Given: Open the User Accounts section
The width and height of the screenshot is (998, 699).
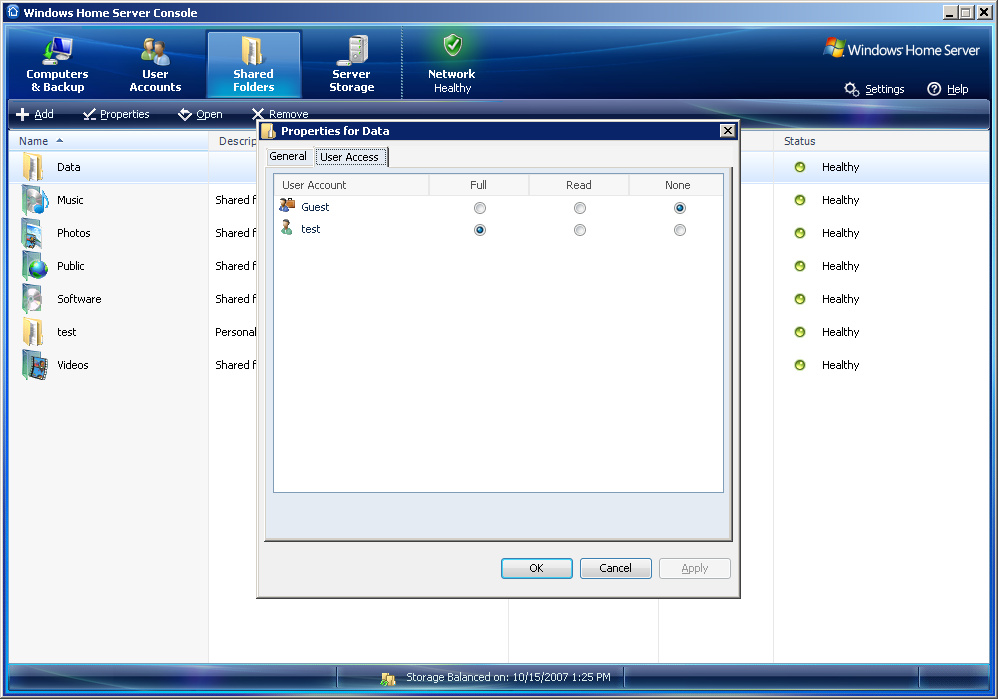Looking at the screenshot, I should [x=155, y=64].
